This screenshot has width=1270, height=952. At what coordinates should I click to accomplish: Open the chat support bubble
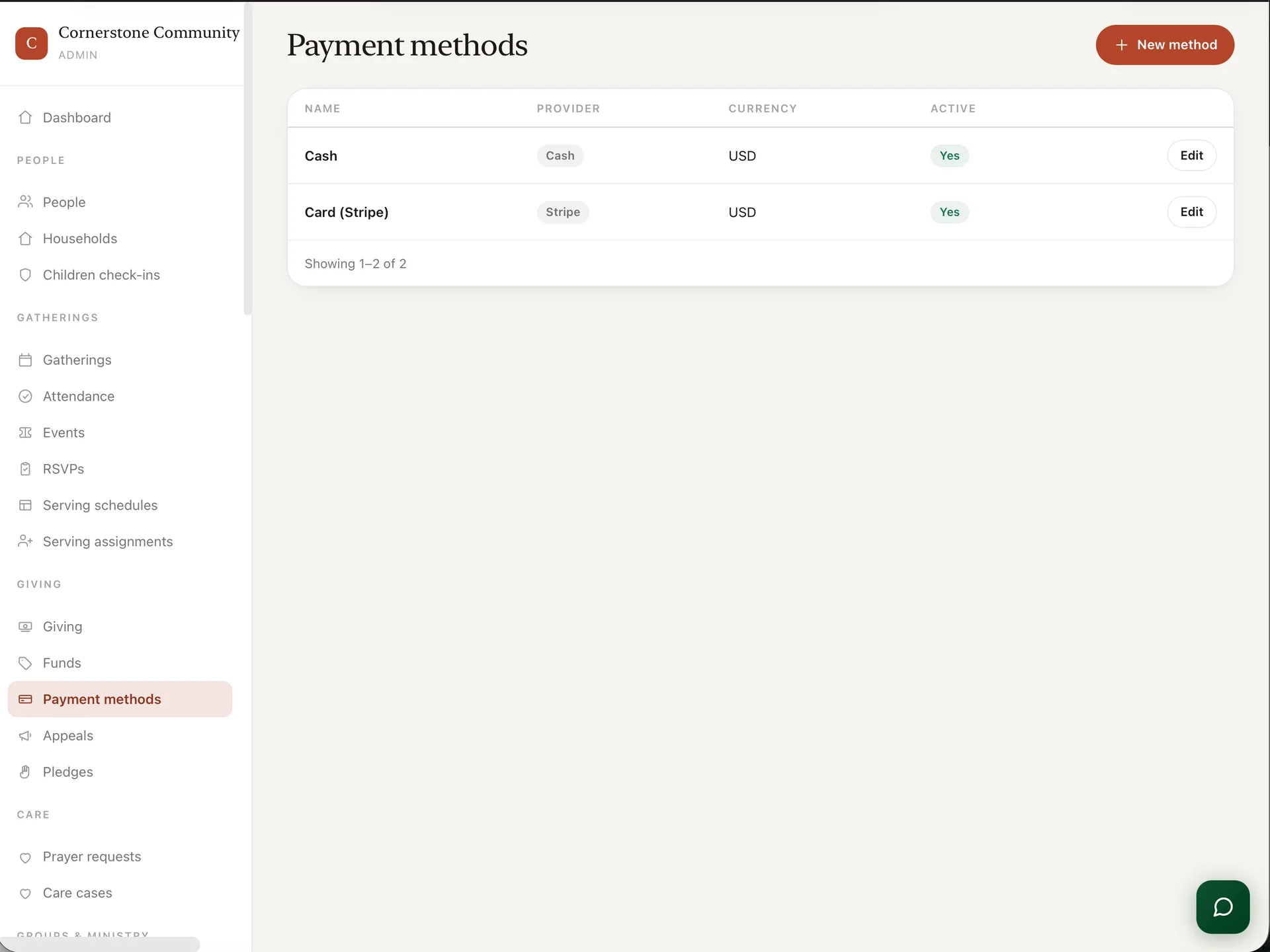click(x=1222, y=906)
